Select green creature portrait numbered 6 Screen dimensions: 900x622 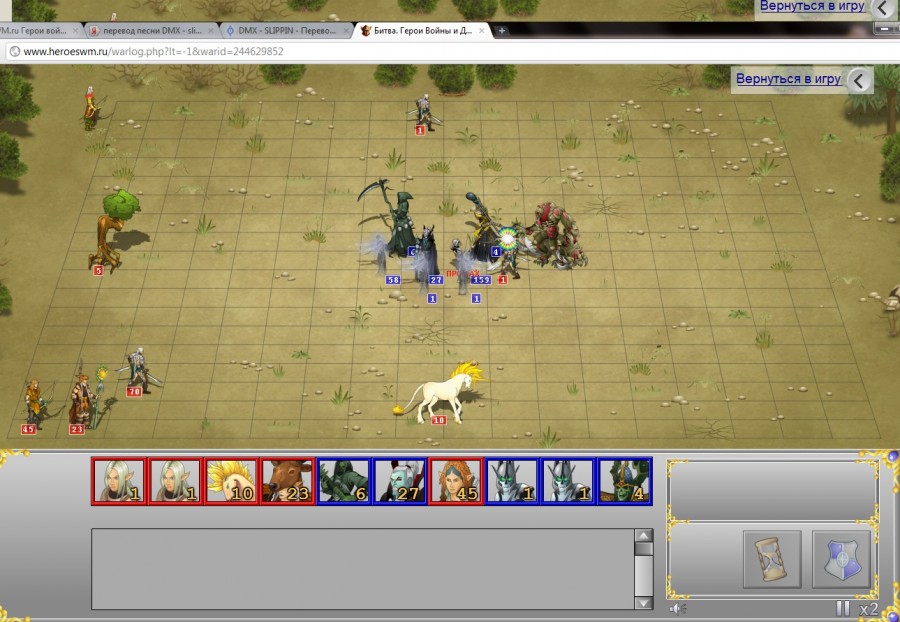point(344,481)
